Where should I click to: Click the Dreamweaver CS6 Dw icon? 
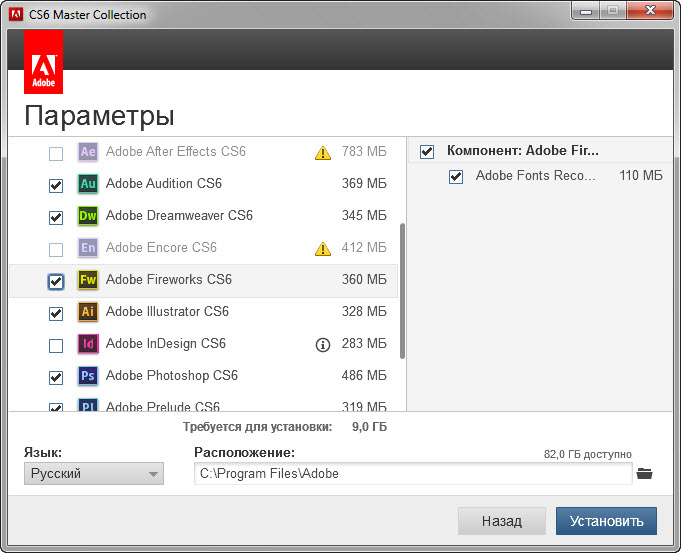click(x=88, y=216)
